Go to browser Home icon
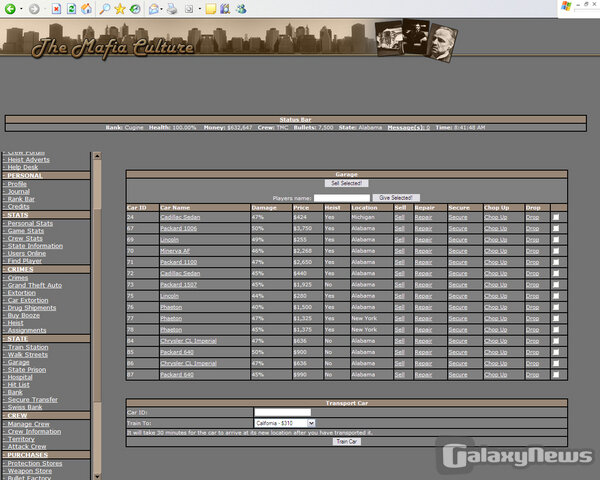 point(87,8)
